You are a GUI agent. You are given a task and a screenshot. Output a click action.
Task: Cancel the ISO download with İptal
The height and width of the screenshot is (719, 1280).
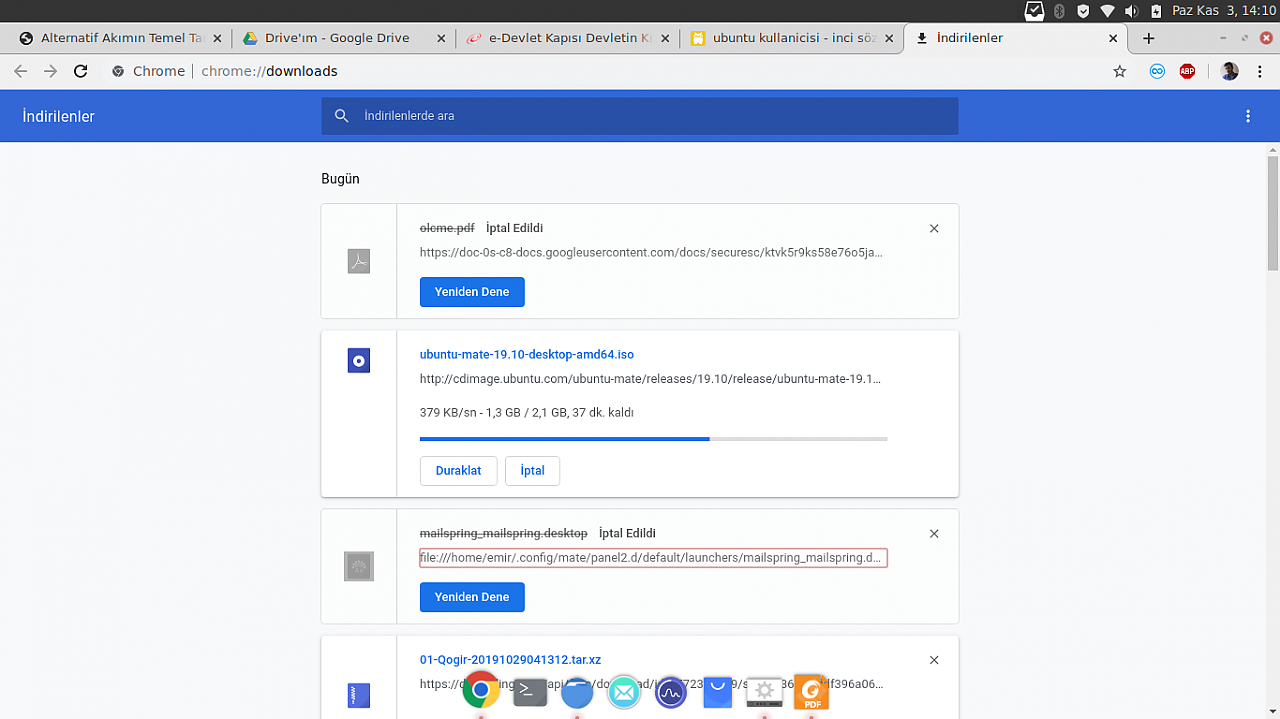click(x=533, y=471)
